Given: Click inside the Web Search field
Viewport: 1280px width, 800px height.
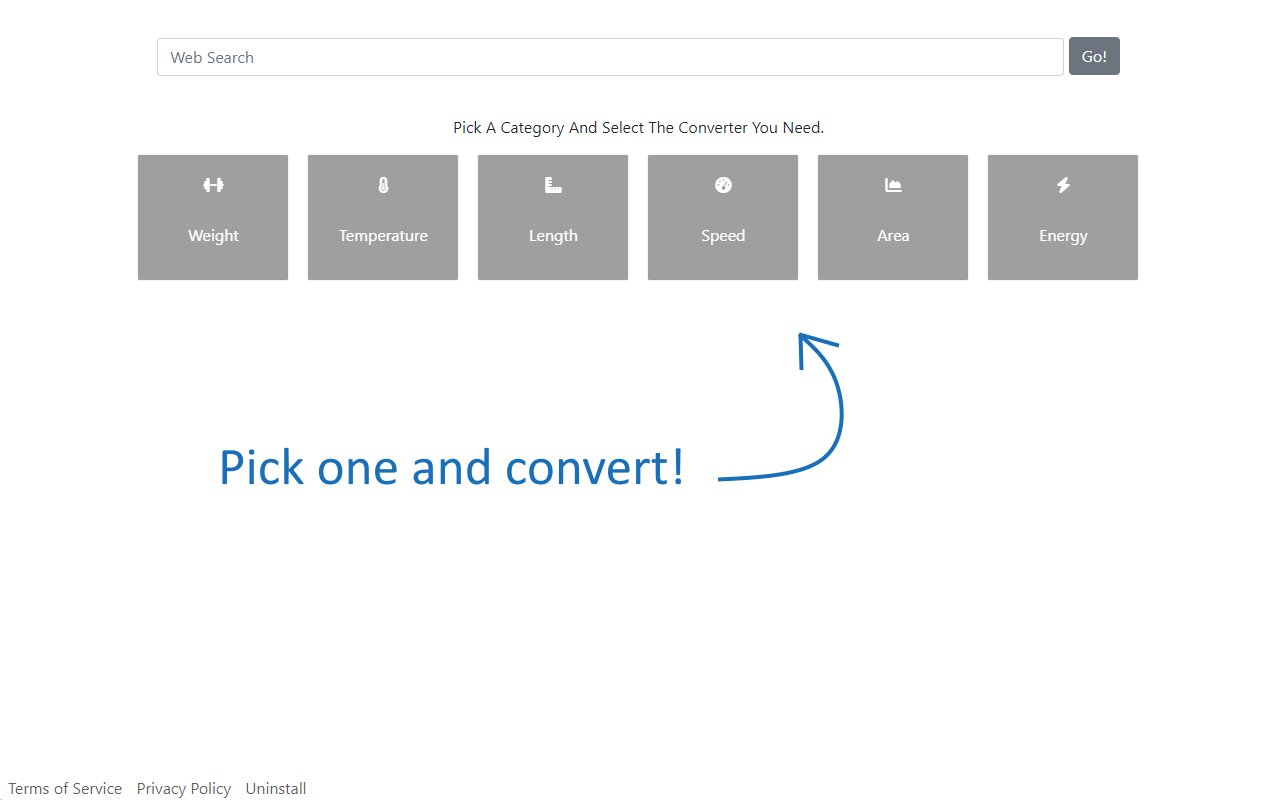Looking at the screenshot, I should pos(610,57).
